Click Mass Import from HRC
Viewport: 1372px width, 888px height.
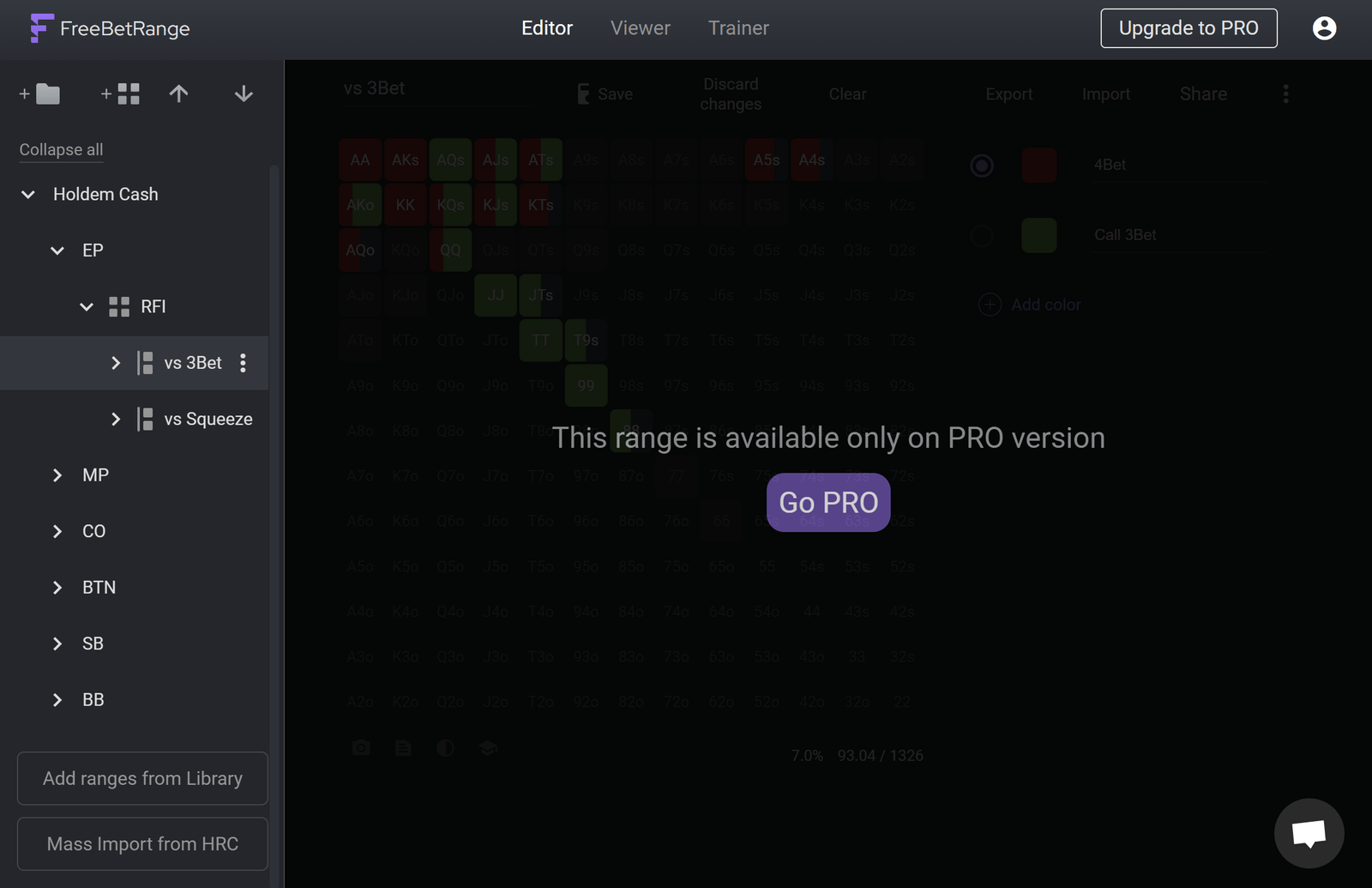coord(142,844)
